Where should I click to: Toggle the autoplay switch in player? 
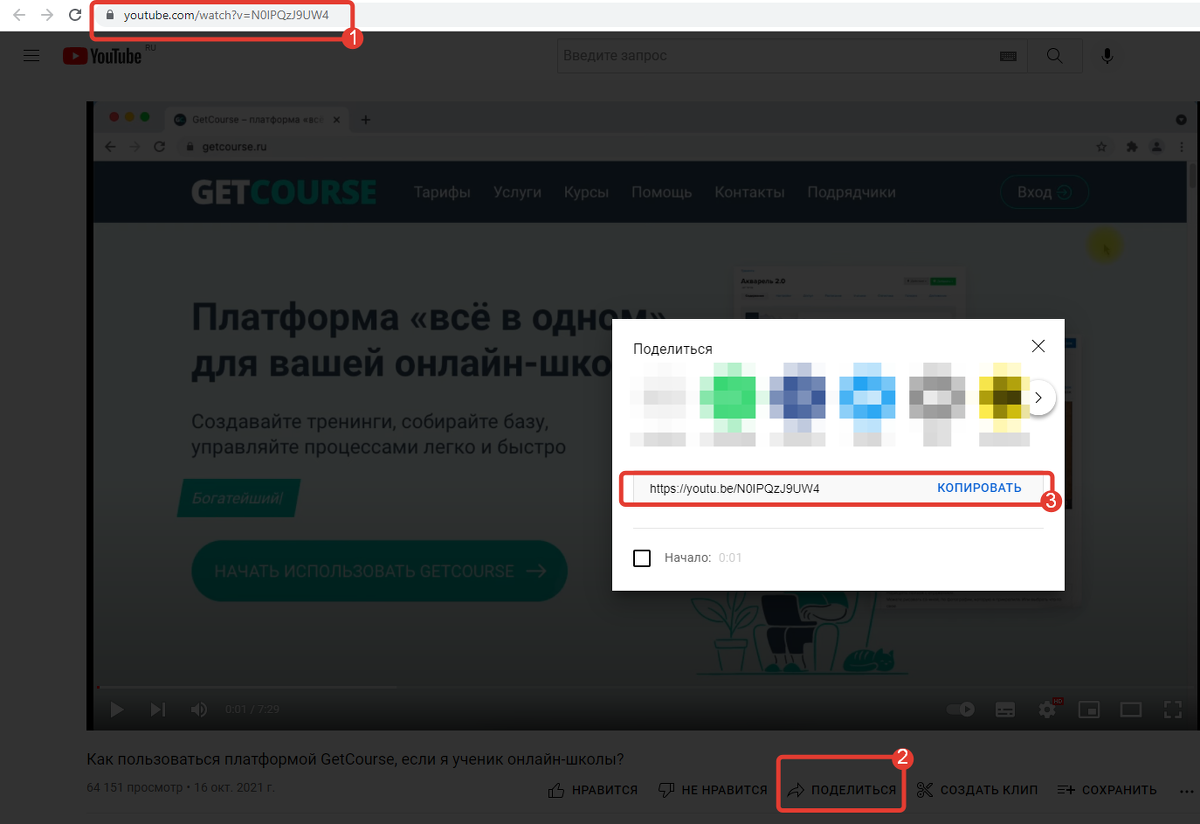tap(961, 709)
